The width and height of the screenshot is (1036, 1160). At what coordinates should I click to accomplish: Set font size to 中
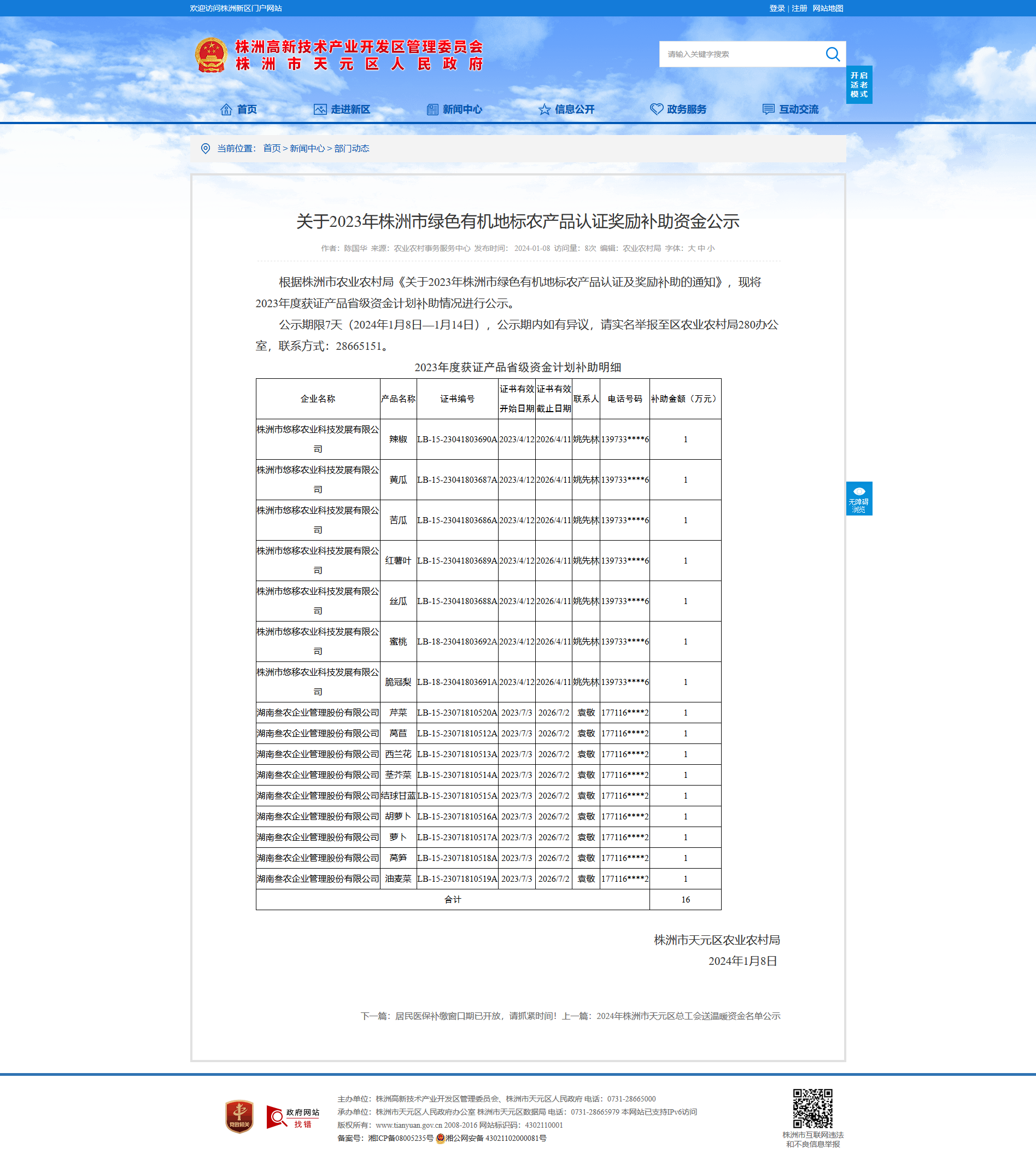(701, 248)
